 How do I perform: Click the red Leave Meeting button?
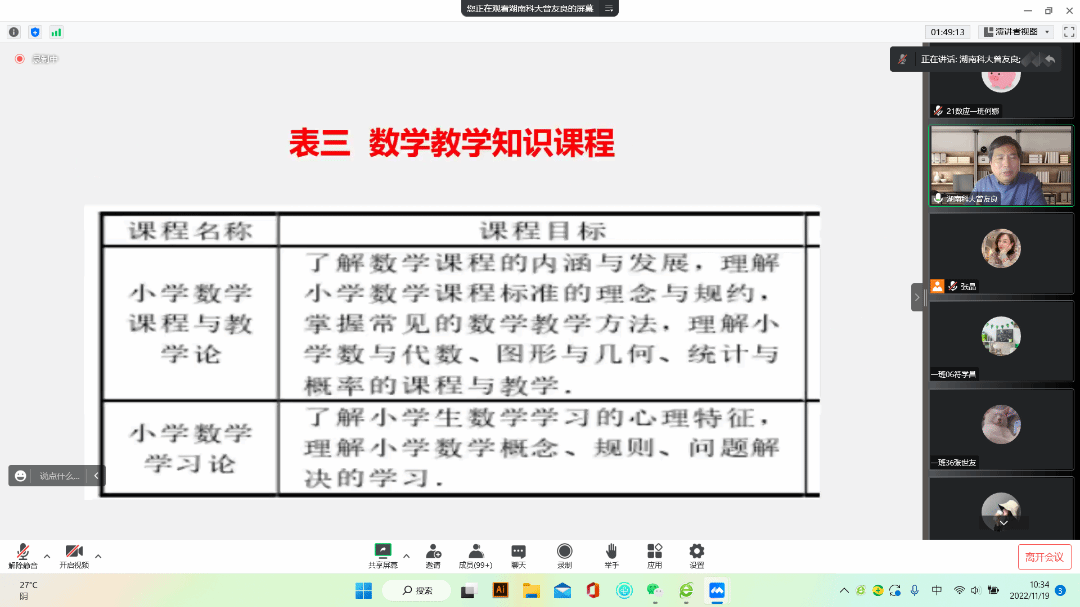click(x=1044, y=557)
